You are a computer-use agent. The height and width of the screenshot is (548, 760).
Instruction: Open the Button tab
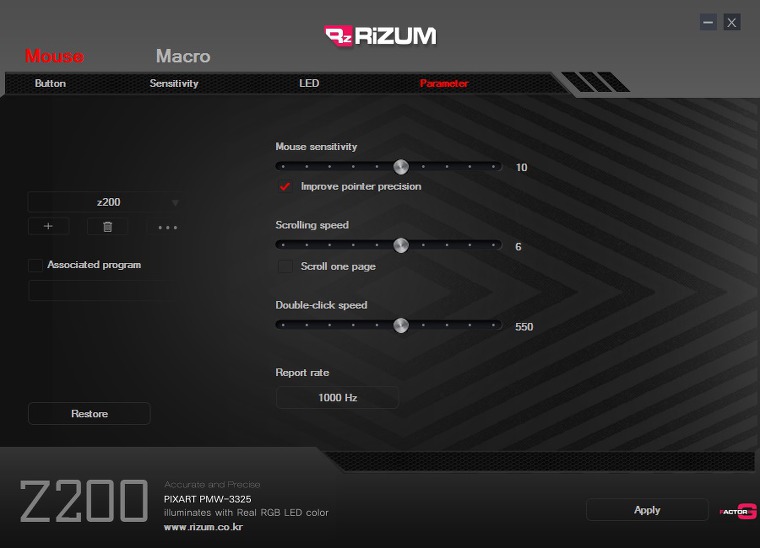[x=50, y=83]
